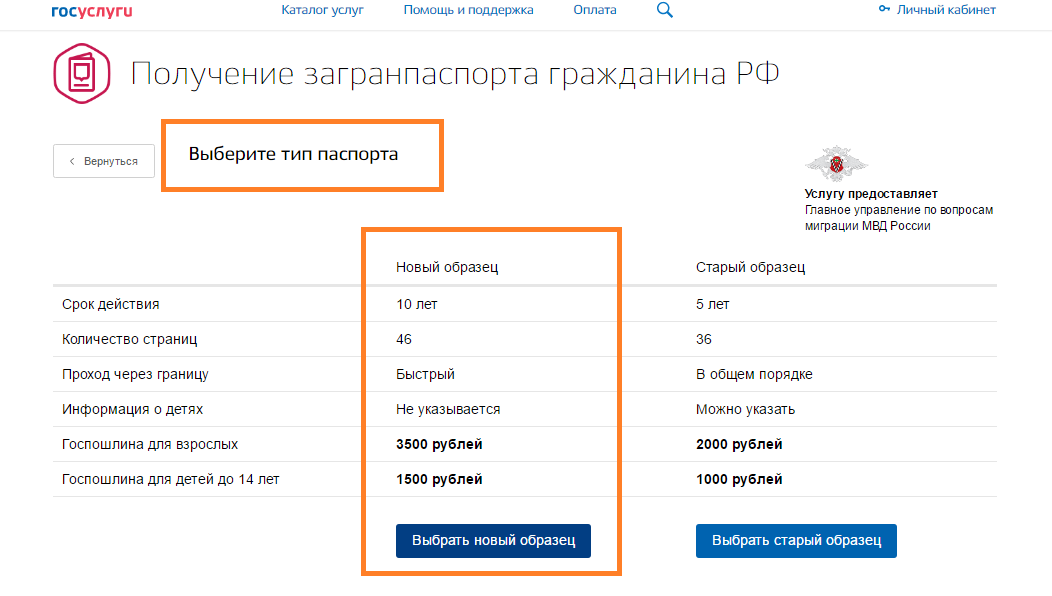Image resolution: width=1052 pixels, height=596 pixels.
Task: Click the госуслуги logo
Action: click(92, 11)
